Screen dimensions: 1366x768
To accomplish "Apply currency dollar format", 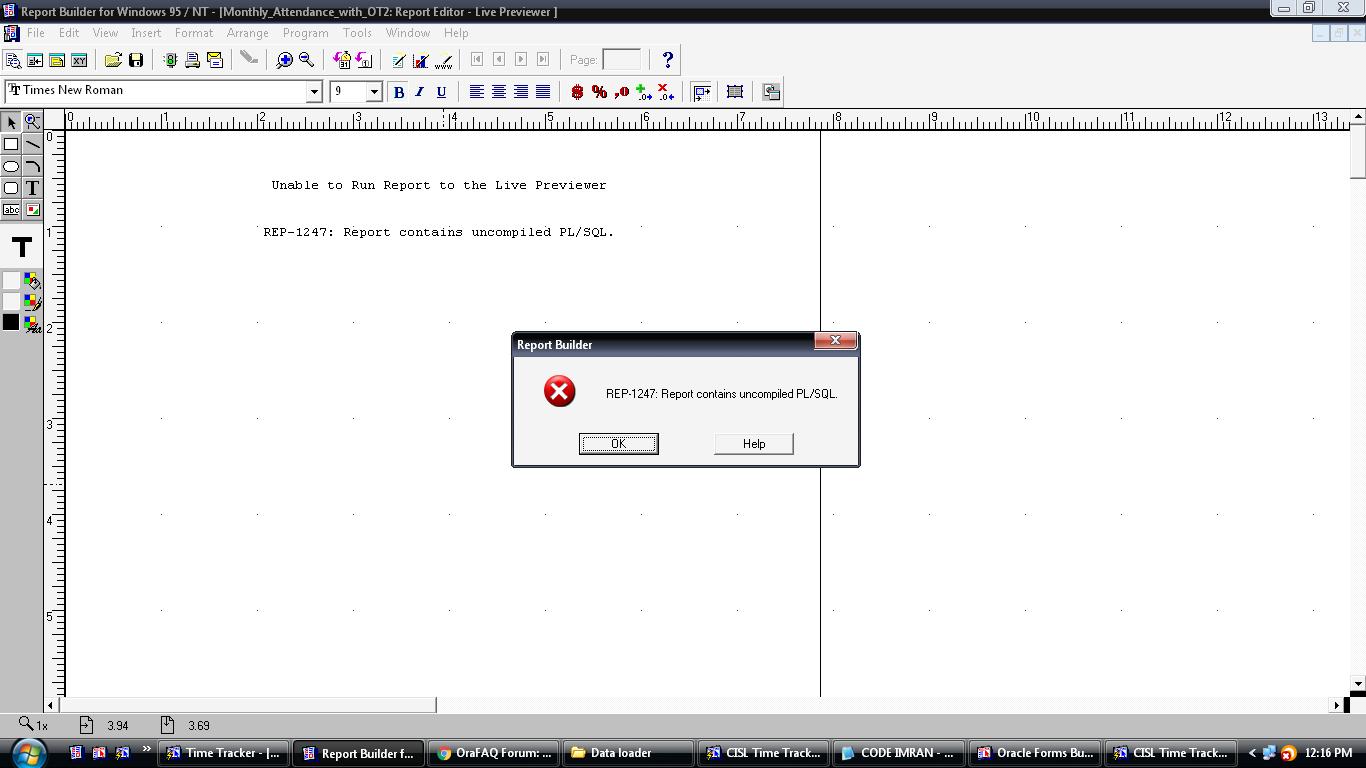I will (x=577, y=92).
